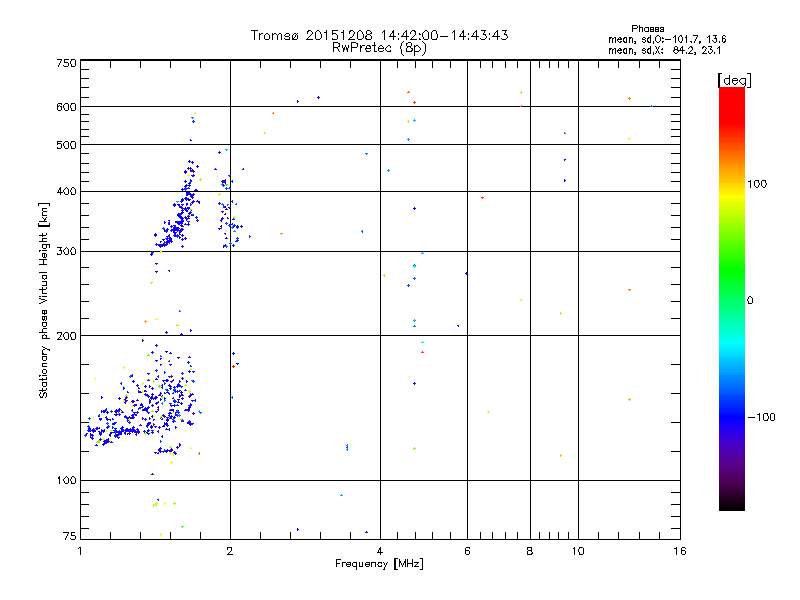The width and height of the screenshot is (800, 600).
Task: Click the '600' height tick label
Action: tap(66, 107)
